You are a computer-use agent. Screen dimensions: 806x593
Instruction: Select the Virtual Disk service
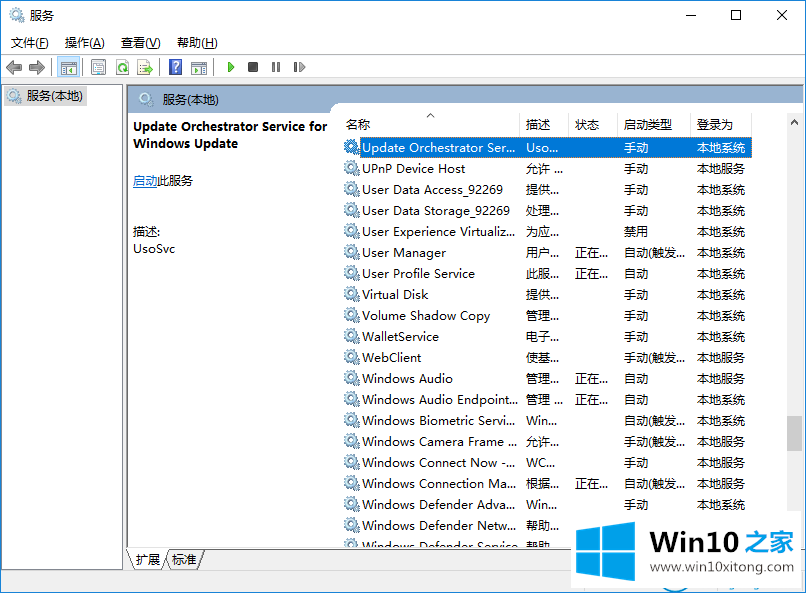[x=547, y=295]
